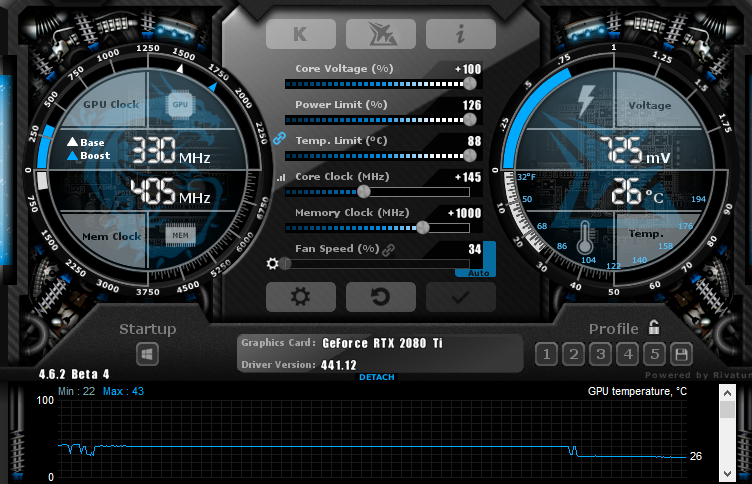Click the monitoring graph scrollbar thumb
752x484 pixels.
[728, 410]
